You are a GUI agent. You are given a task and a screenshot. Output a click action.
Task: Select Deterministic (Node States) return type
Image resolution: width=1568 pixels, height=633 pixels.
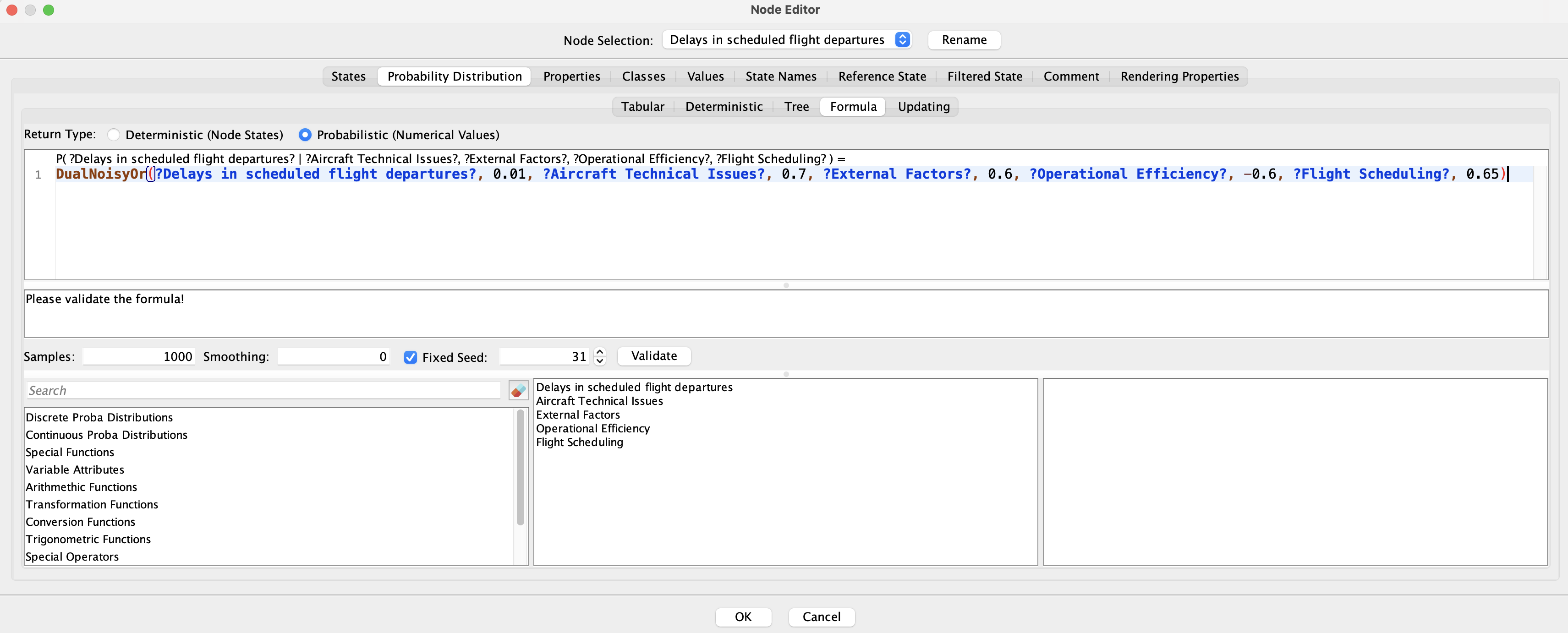(114, 135)
